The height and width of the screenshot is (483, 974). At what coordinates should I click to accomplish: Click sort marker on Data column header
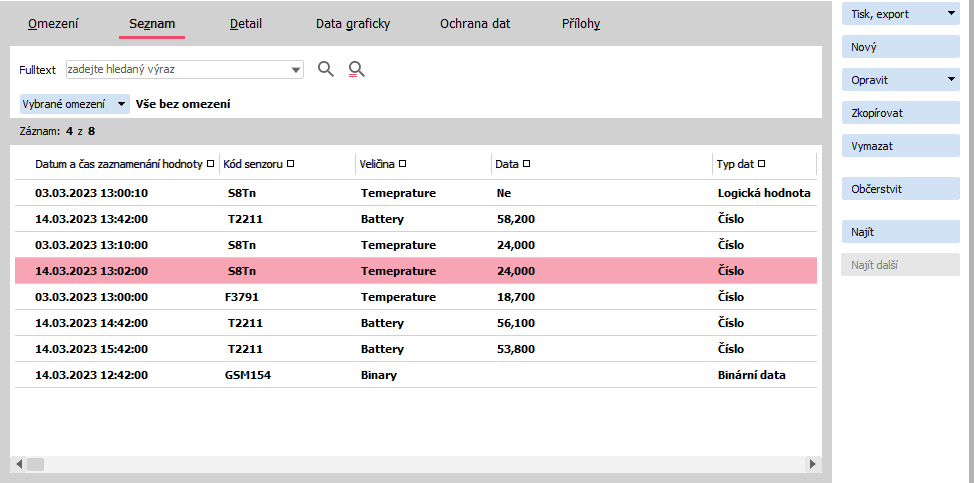[527, 164]
